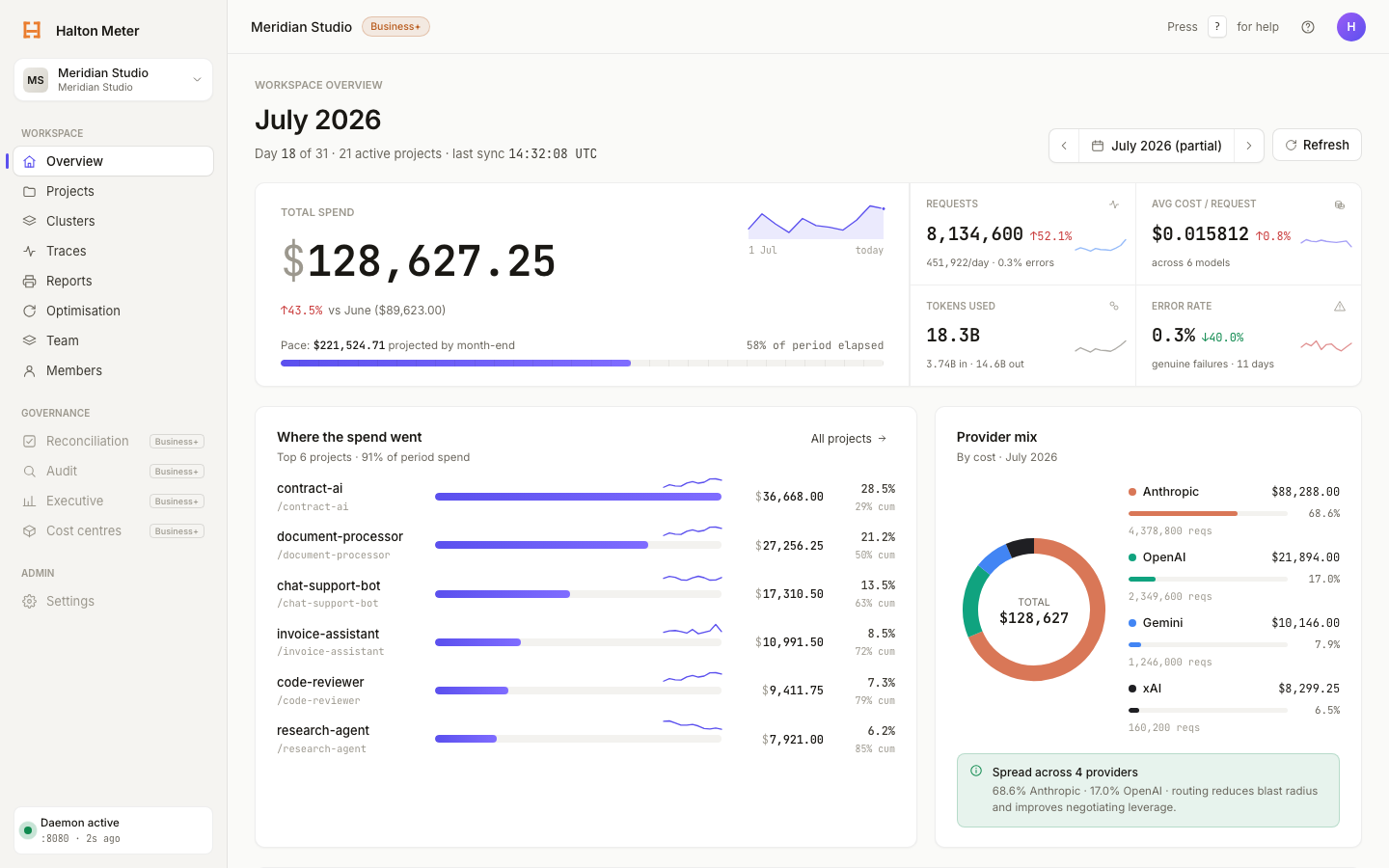Click the Error rate warning triangle icon

tap(1340, 306)
